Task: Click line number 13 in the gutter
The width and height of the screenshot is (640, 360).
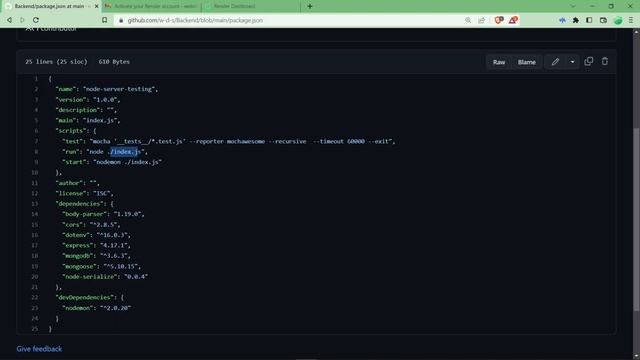Action: tap(35, 204)
